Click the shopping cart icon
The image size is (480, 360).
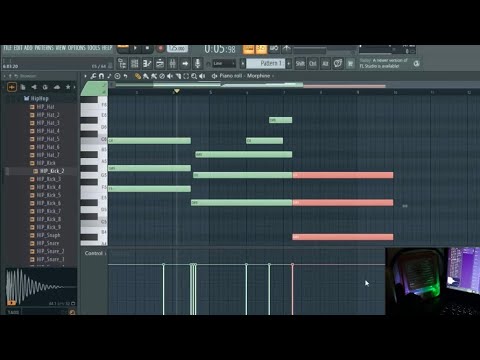(350, 63)
